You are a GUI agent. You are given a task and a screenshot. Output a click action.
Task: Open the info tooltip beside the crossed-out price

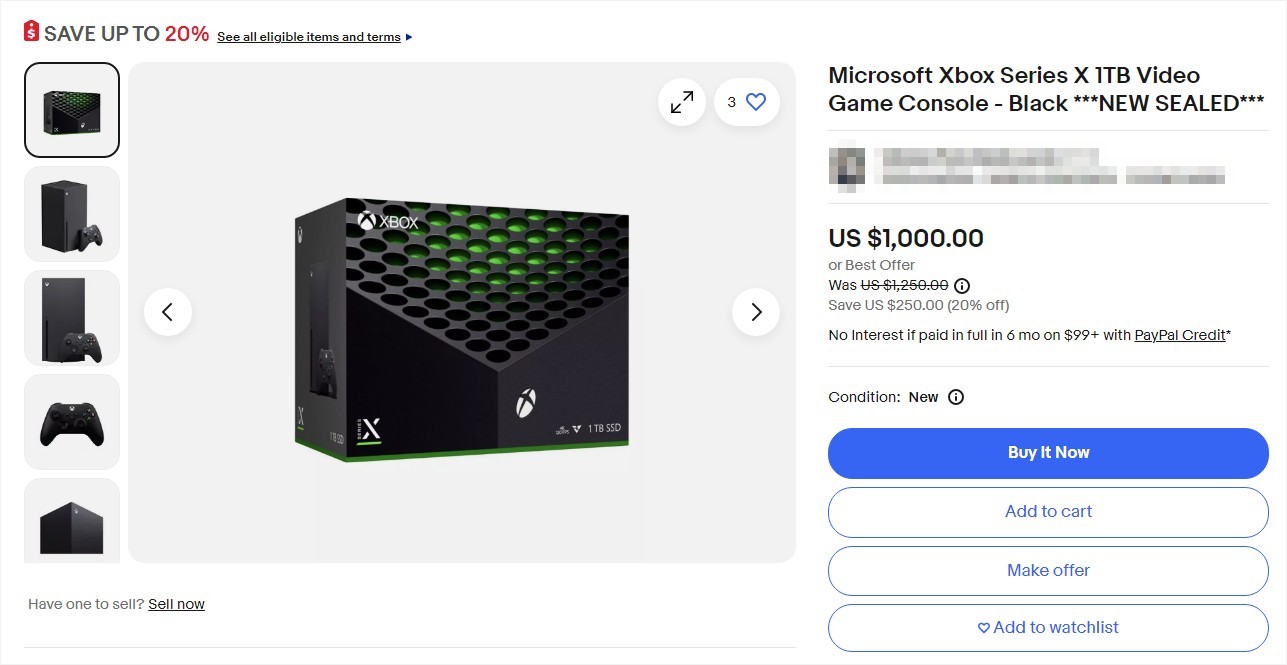(x=961, y=285)
